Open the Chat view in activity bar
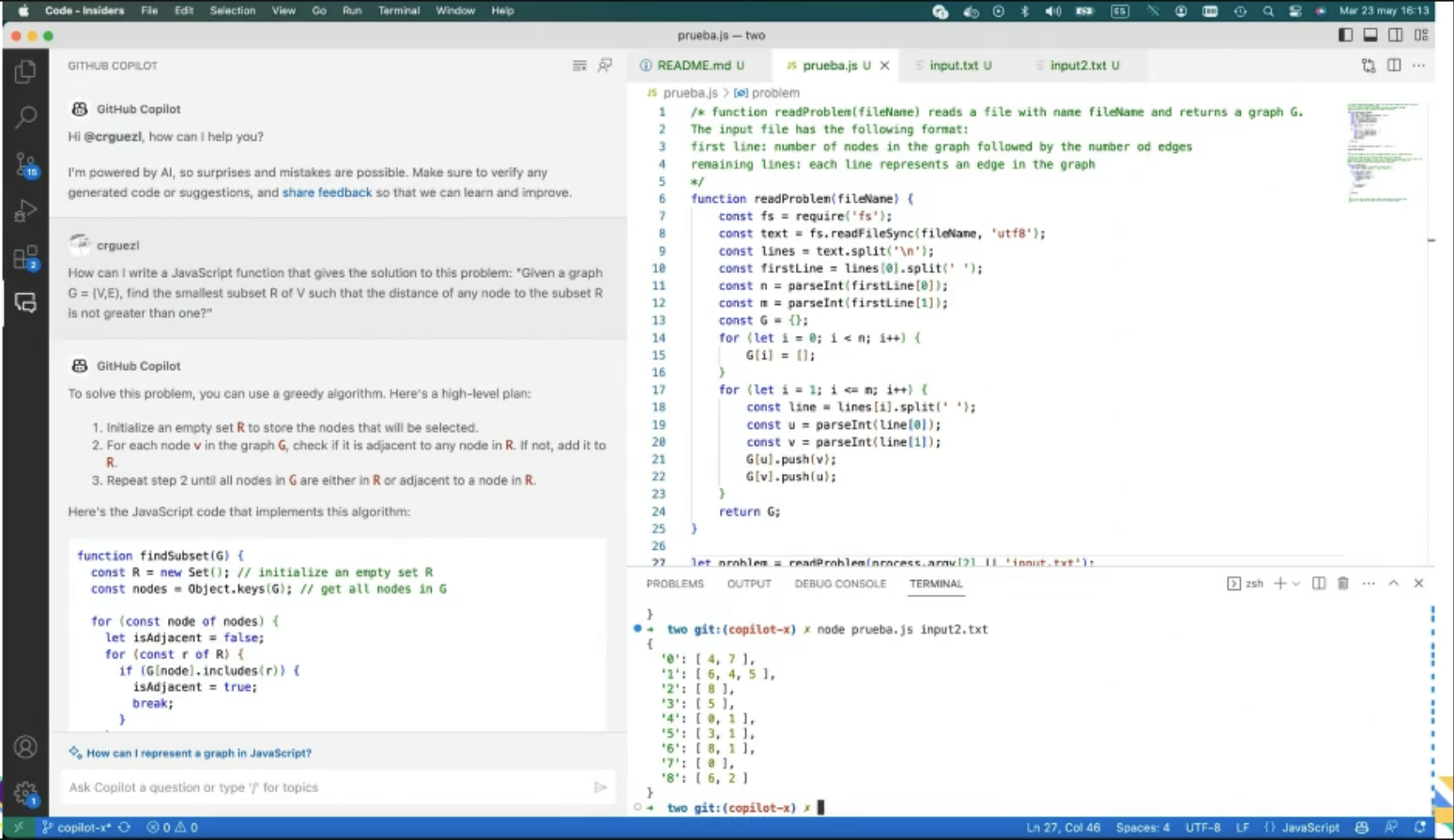1454x840 pixels. click(x=25, y=303)
